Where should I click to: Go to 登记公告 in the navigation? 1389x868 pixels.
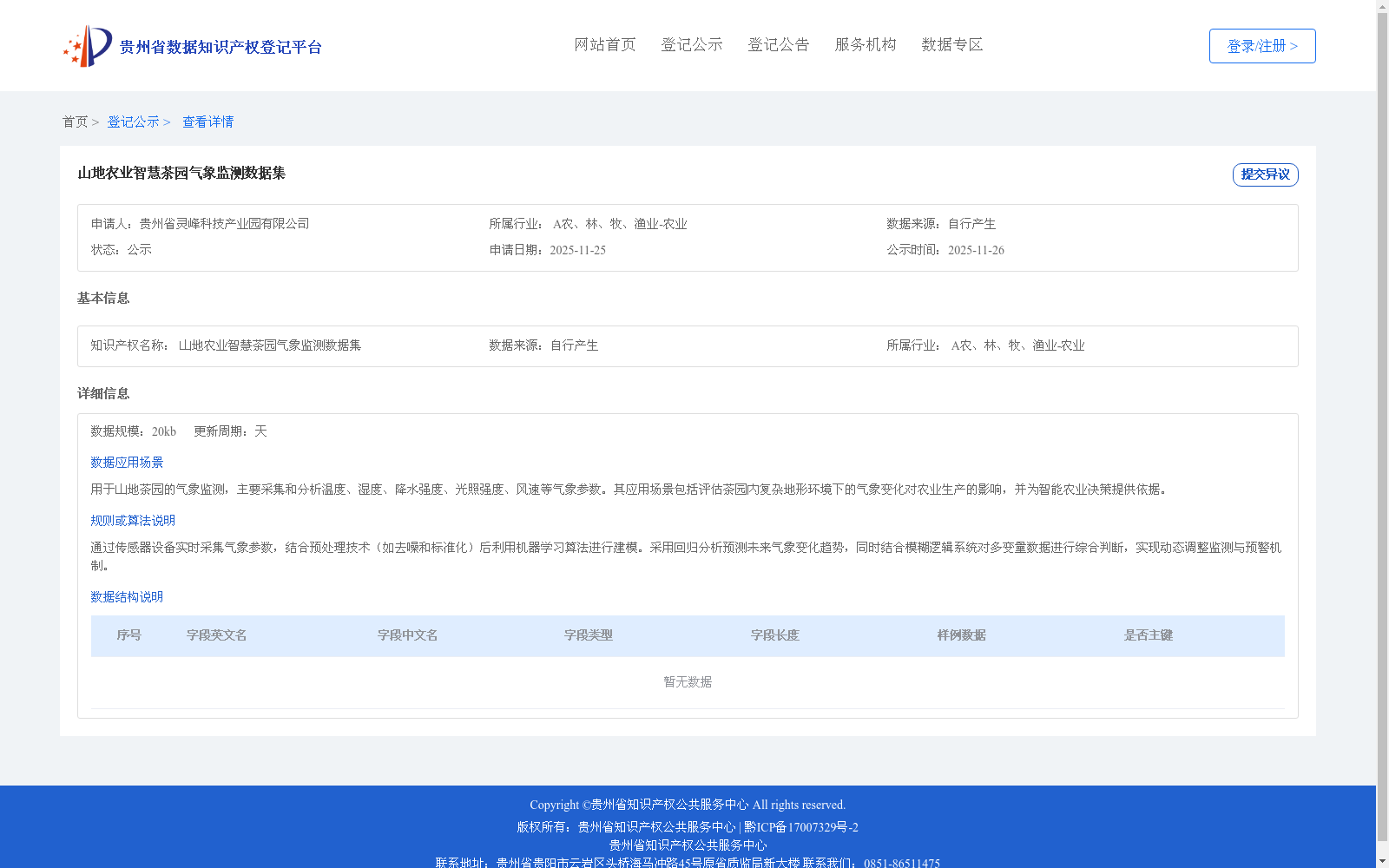click(779, 45)
